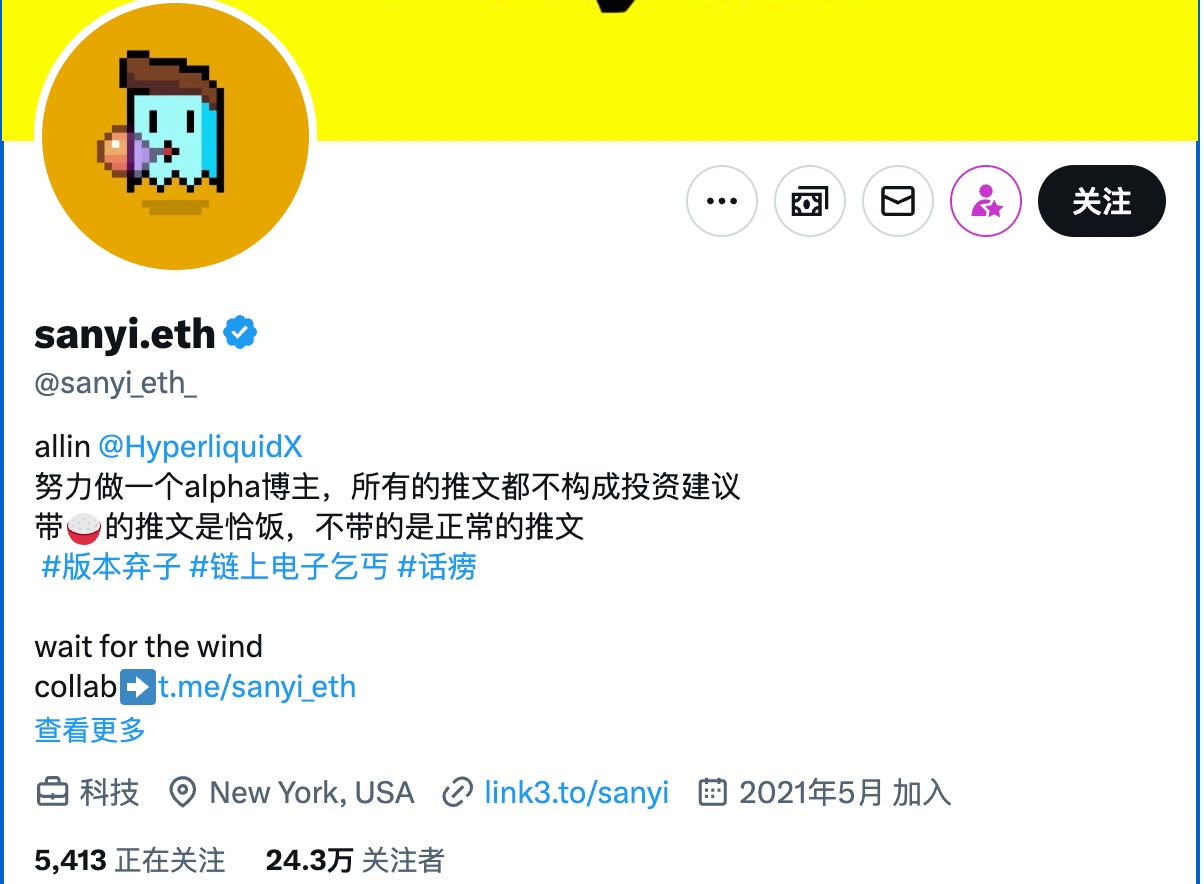Expand bio with 查看更多
The width and height of the screenshot is (1204, 884).
(90, 730)
